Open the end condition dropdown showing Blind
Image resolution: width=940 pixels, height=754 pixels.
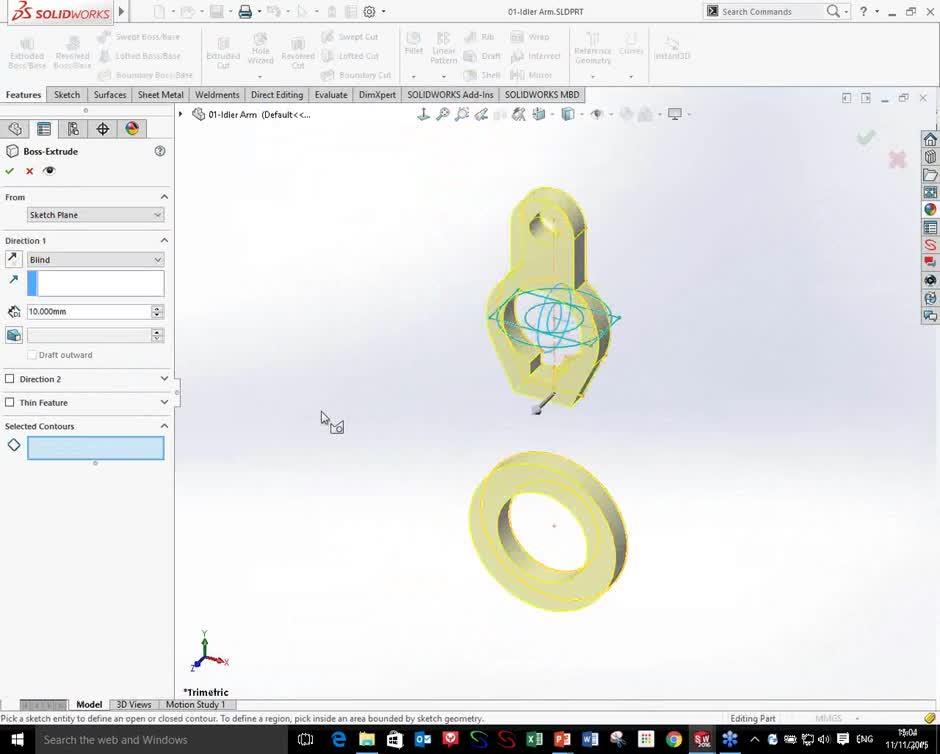[95, 259]
